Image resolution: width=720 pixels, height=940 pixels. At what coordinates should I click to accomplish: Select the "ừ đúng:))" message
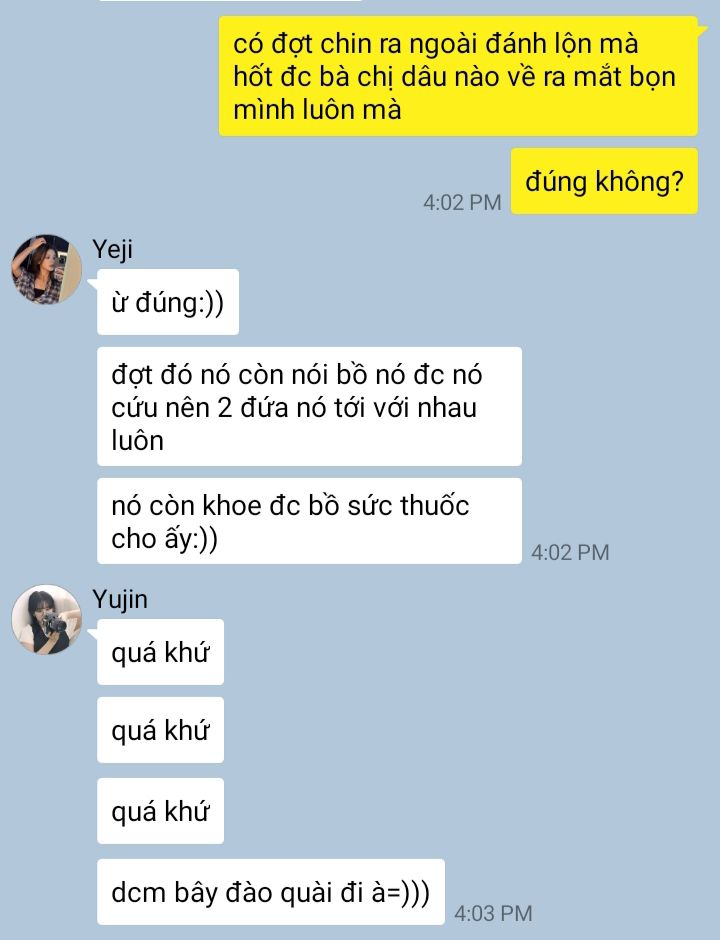pyautogui.click(x=168, y=302)
